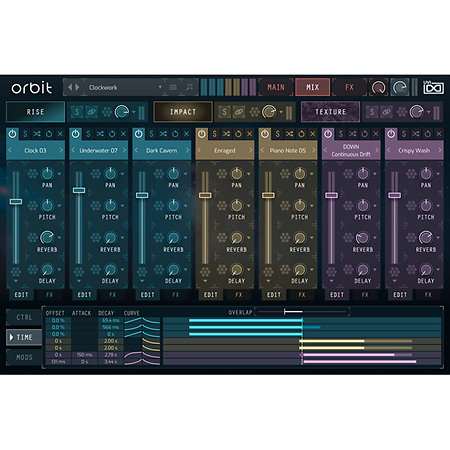
Task: Open Pitch dropdown arrow on Enraged
Action: click(249, 206)
